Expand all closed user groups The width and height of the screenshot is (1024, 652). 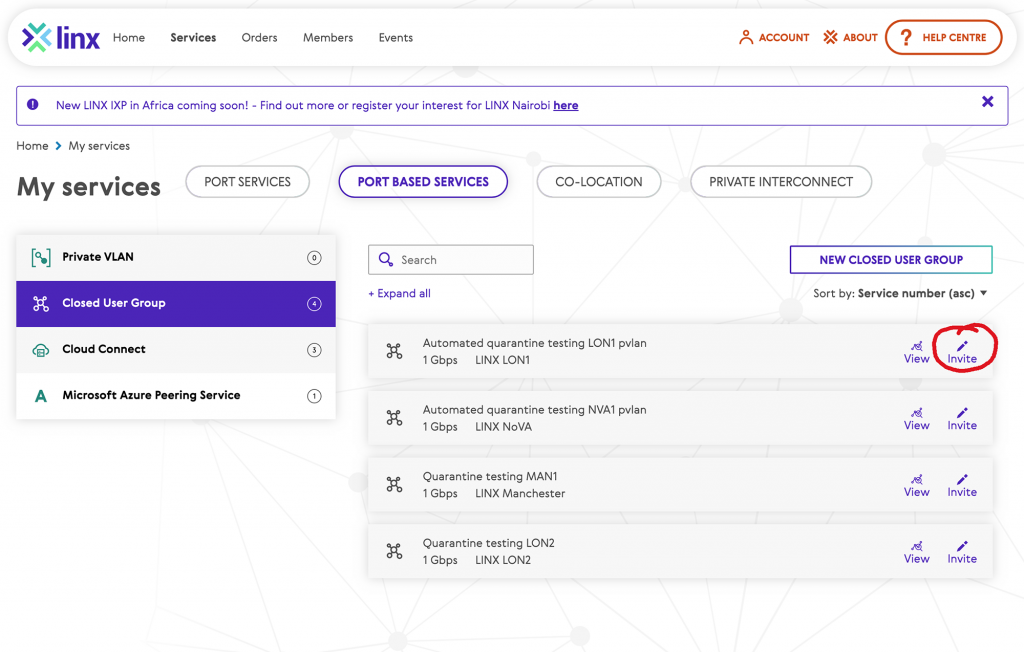tap(399, 293)
